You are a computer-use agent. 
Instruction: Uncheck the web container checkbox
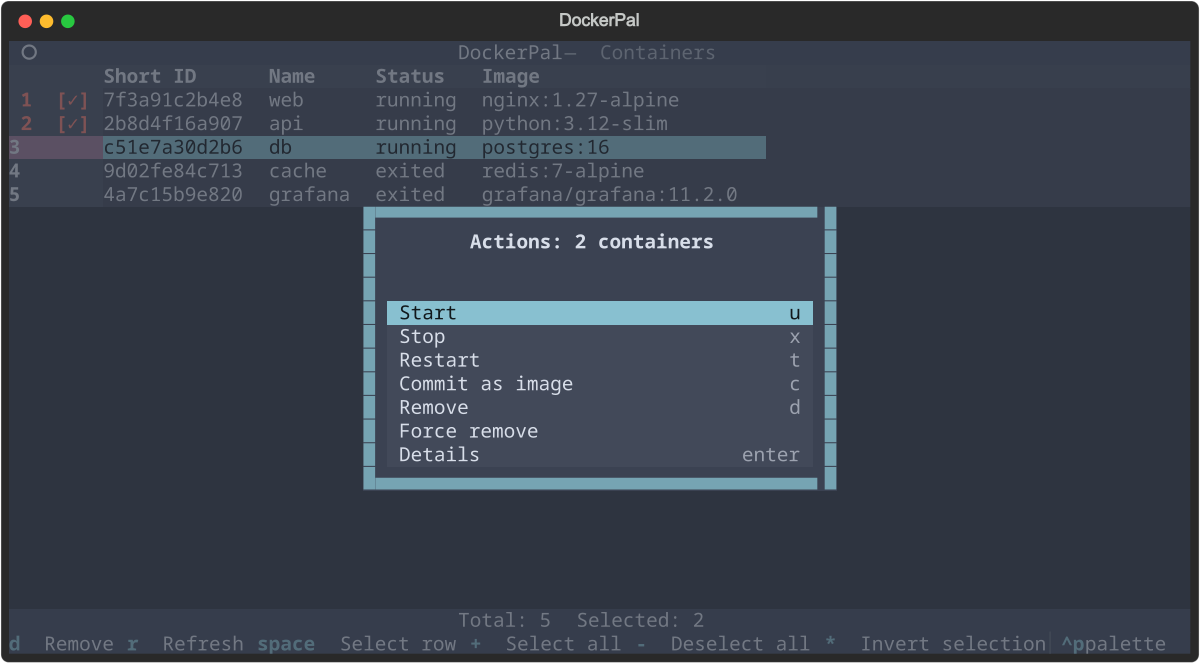click(x=73, y=100)
